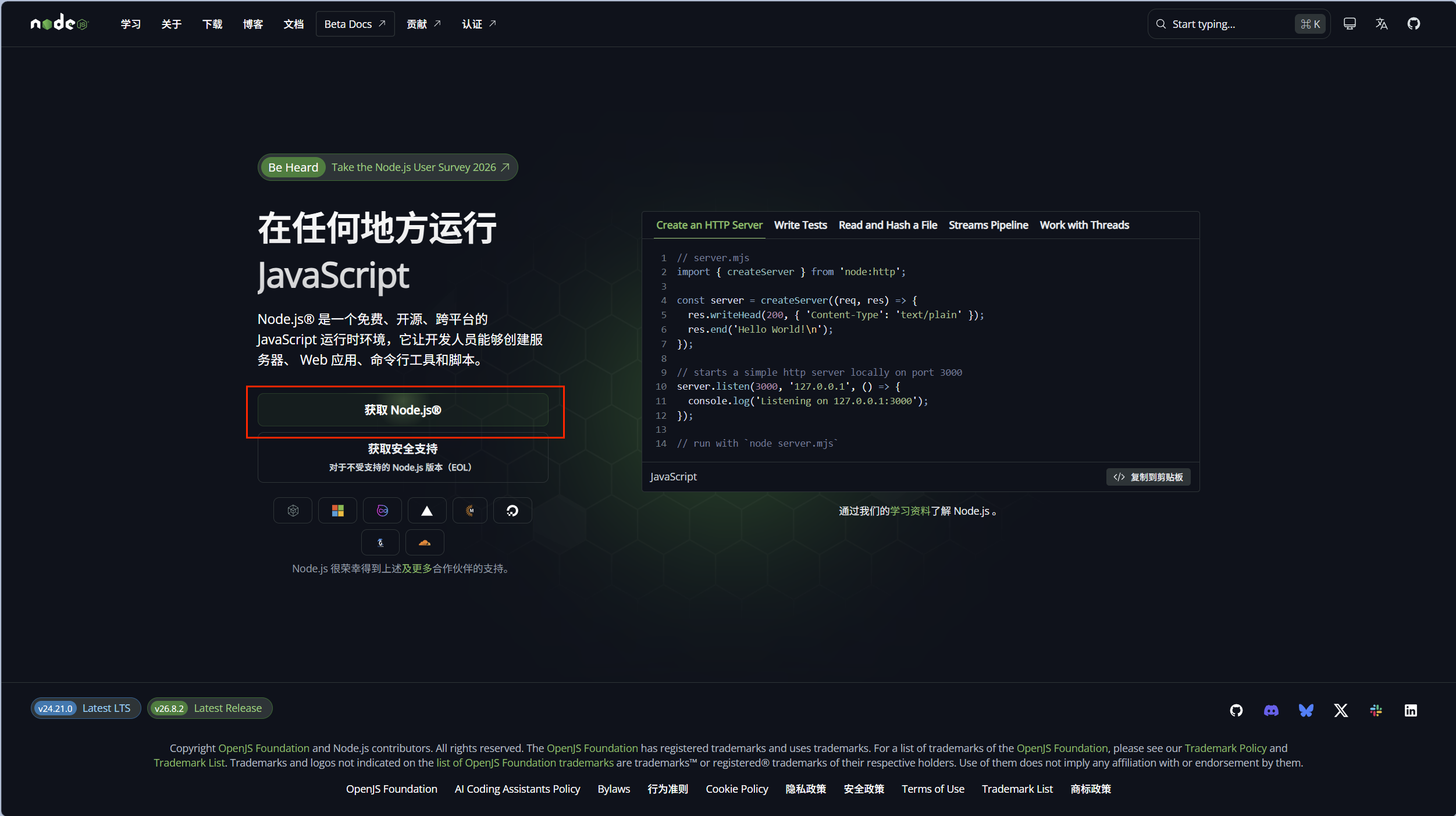
Task: Click the wireframe cube partner logo
Action: 293,511
